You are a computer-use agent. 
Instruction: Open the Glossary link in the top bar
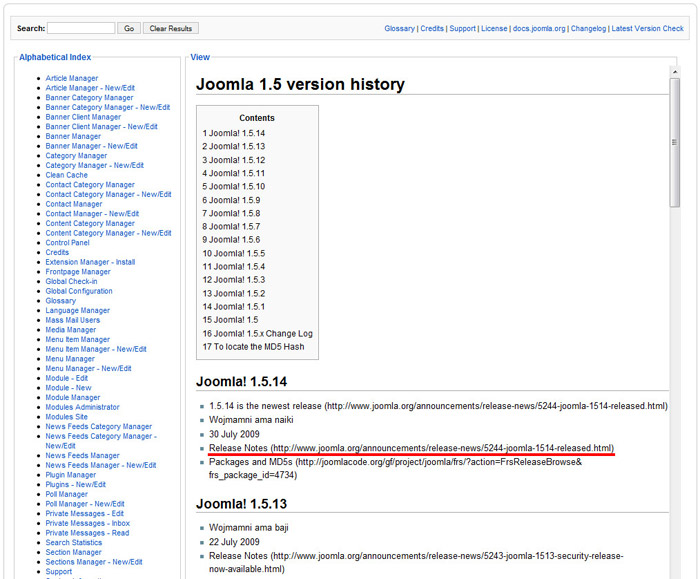pyautogui.click(x=400, y=28)
